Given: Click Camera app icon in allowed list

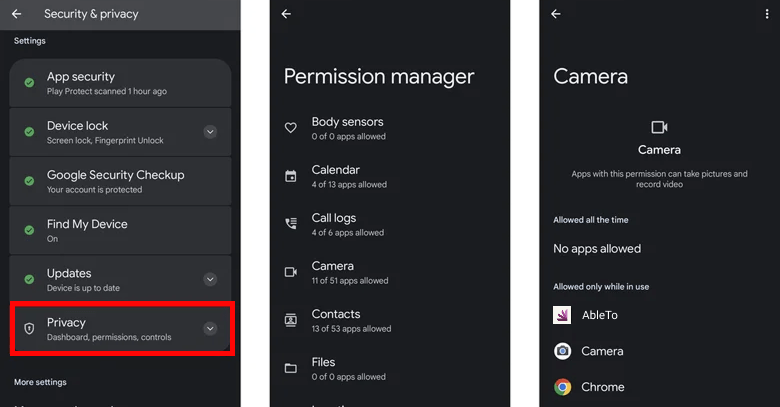Looking at the screenshot, I should pyautogui.click(x=562, y=351).
